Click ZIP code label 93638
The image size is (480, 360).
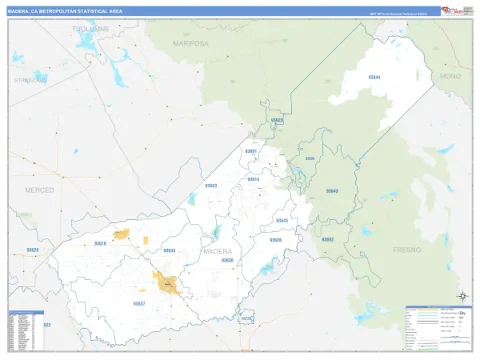[x=169, y=250]
